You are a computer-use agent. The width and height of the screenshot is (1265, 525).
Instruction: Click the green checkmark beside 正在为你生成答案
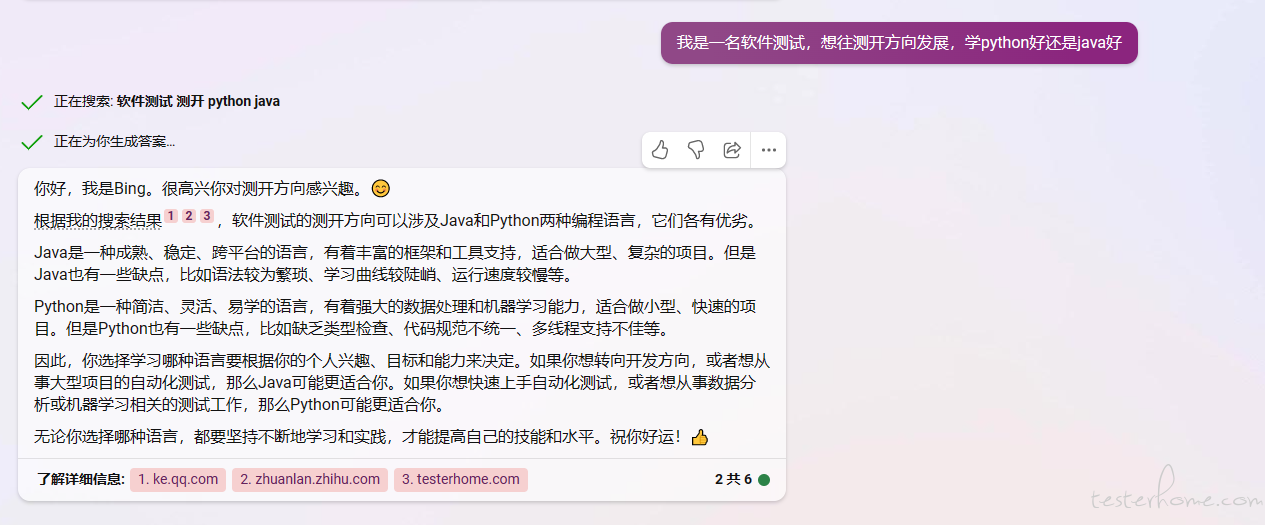[32, 142]
